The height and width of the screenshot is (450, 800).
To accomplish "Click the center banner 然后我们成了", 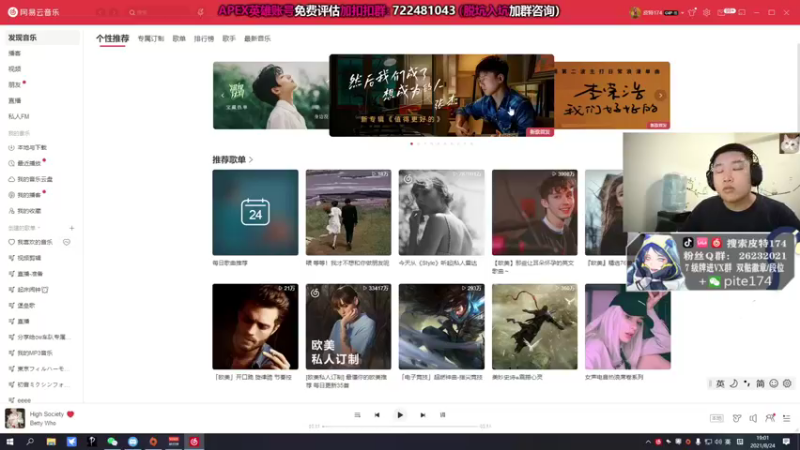I will point(441,95).
